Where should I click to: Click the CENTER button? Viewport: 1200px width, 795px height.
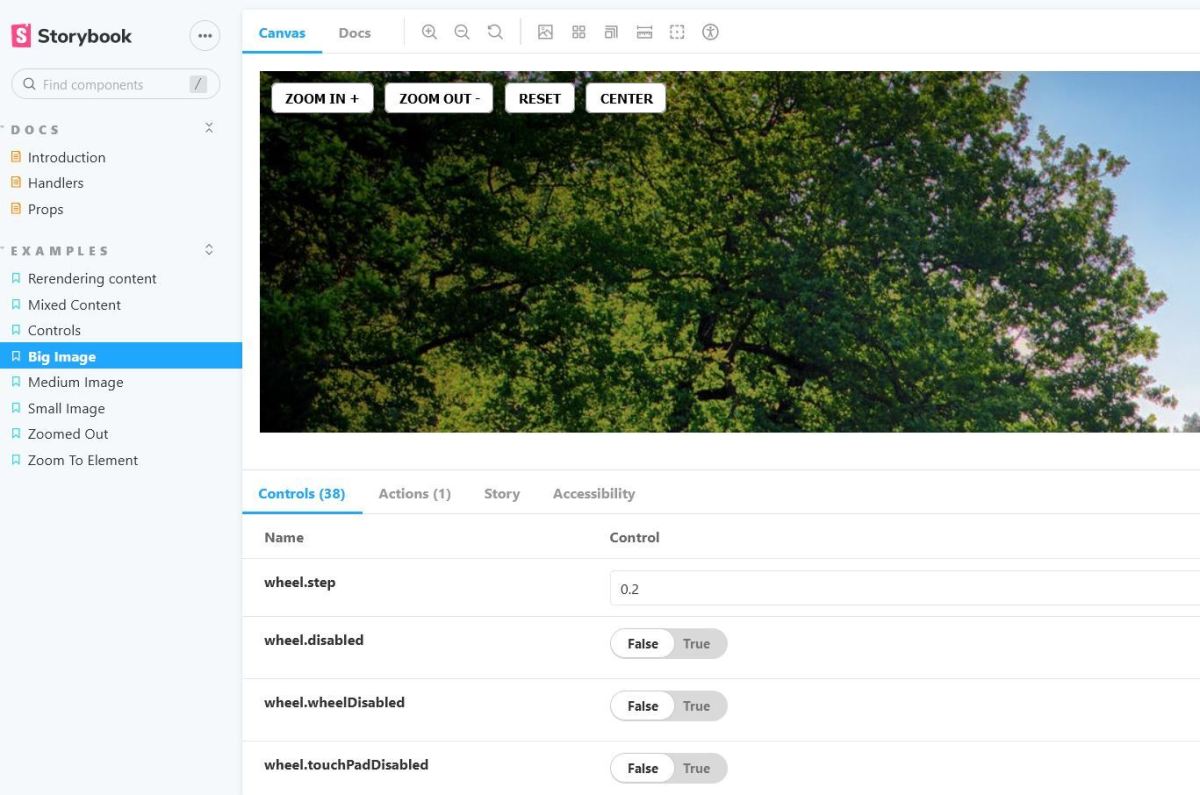pos(626,98)
